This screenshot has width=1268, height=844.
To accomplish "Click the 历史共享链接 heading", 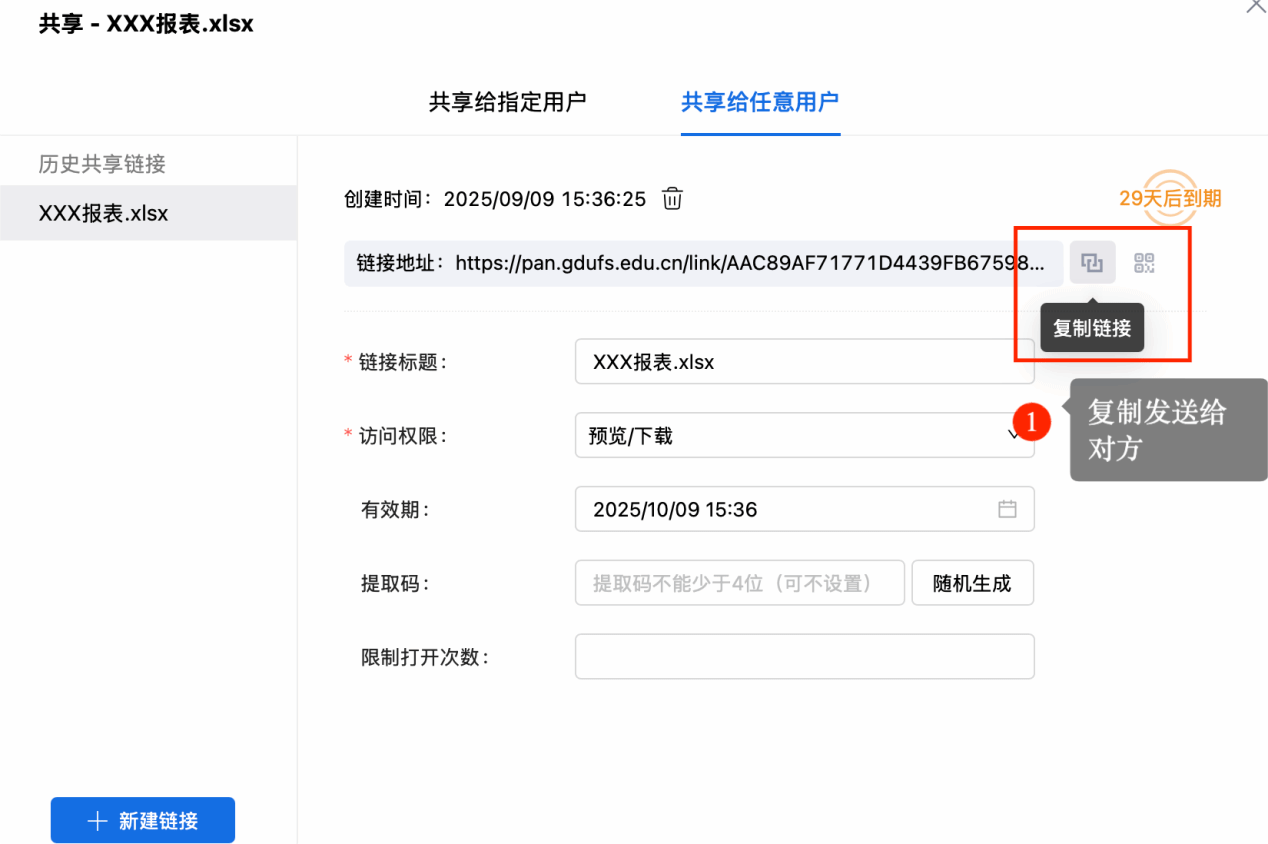I will click(102, 164).
